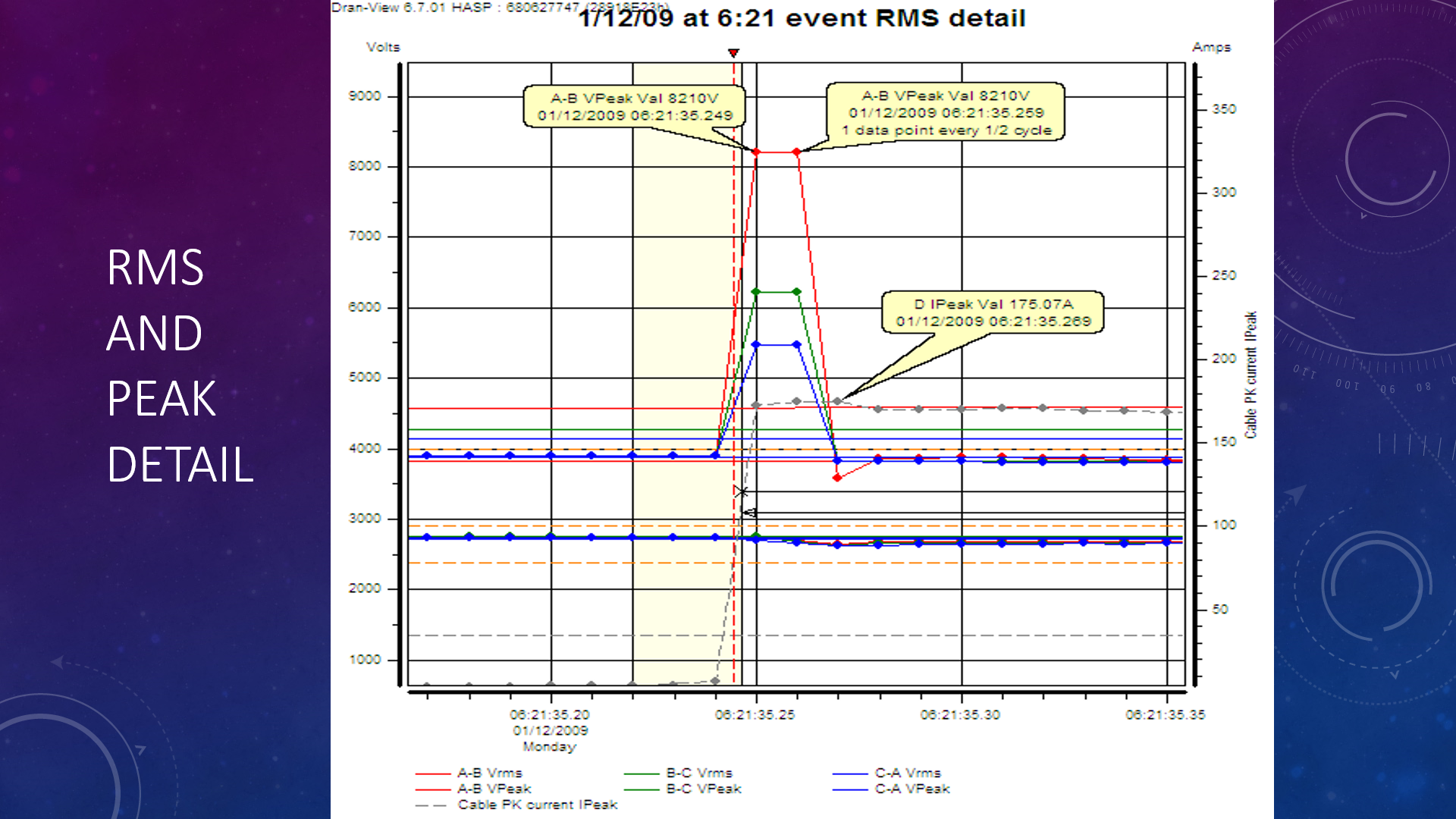The image size is (1456, 819).
Task: Click the red trigger triangle above the chart
Action: click(x=733, y=53)
